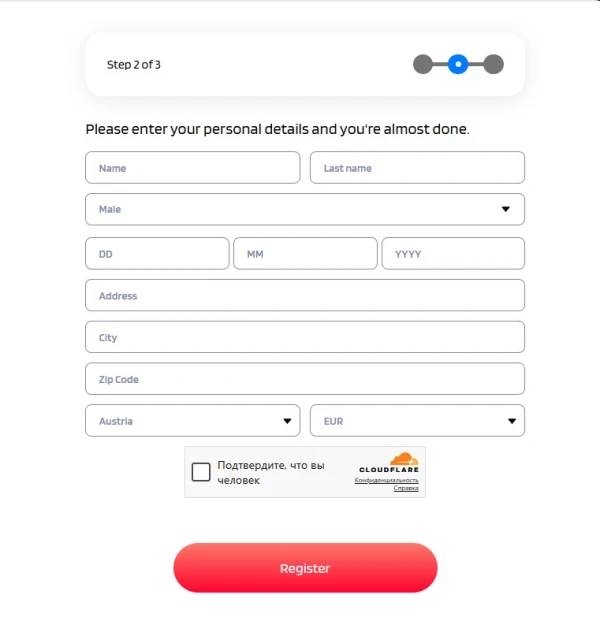Click the third step indicator dot
Viewport: 600px width, 632px height.
pyautogui.click(x=493, y=65)
